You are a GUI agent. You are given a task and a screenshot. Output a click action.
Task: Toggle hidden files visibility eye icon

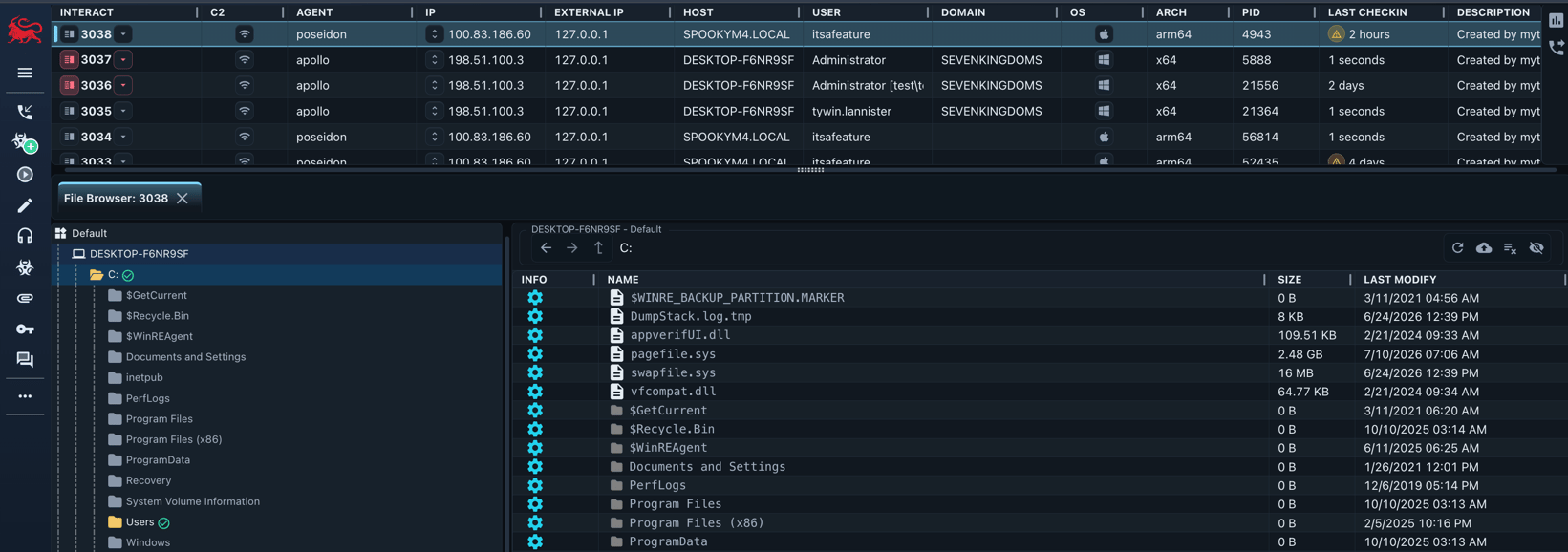click(1536, 248)
